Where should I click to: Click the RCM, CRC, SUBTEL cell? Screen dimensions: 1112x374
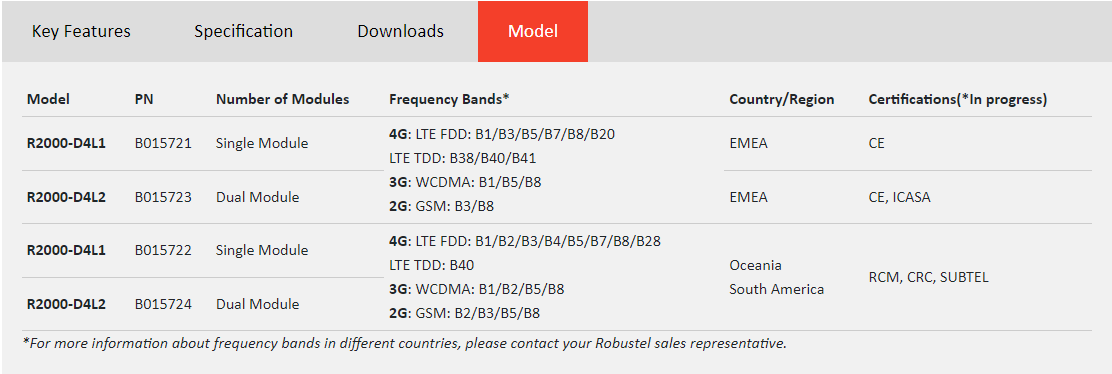(928, 277)
